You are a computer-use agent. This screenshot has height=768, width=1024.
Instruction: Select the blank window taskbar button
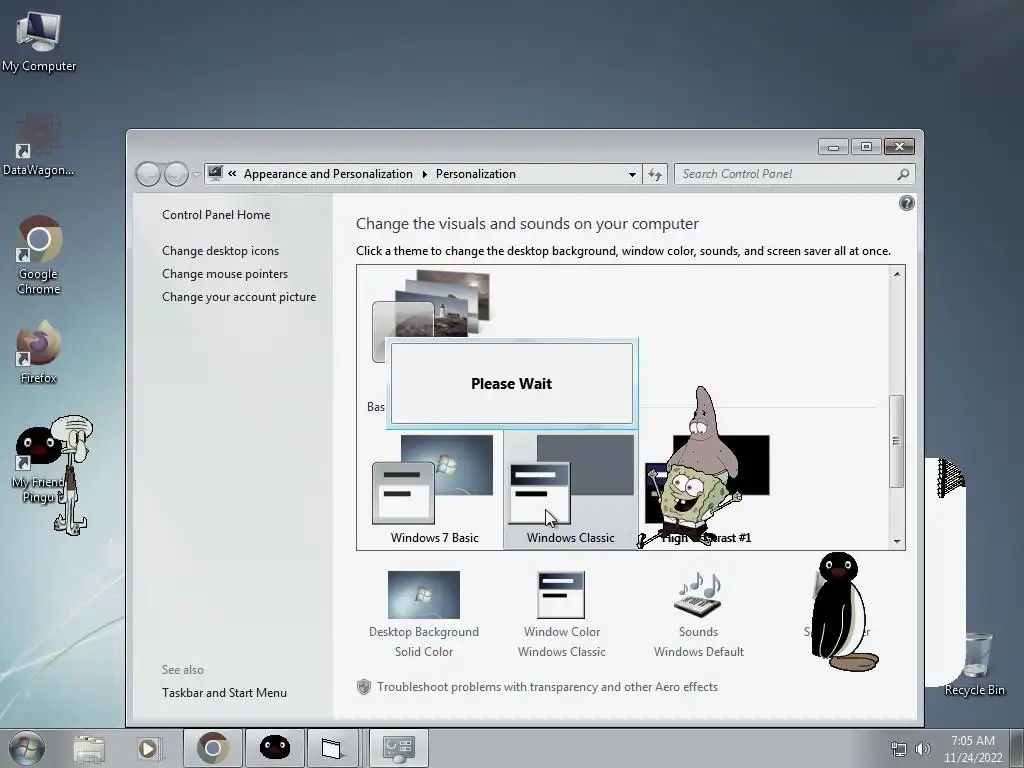(x=332, y=748)
